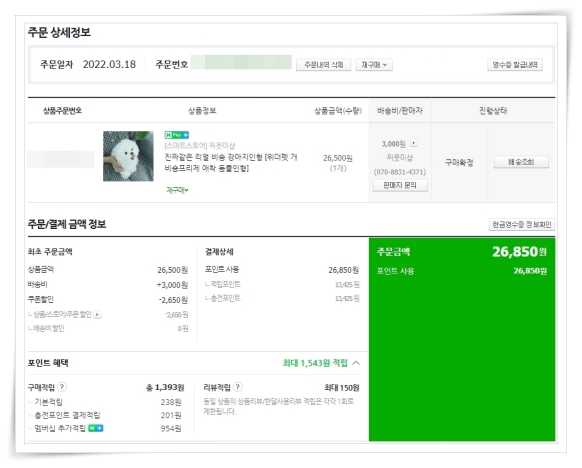Click the N plus membership badge icon
Screen dimensions: 582x468
[95, 428]
